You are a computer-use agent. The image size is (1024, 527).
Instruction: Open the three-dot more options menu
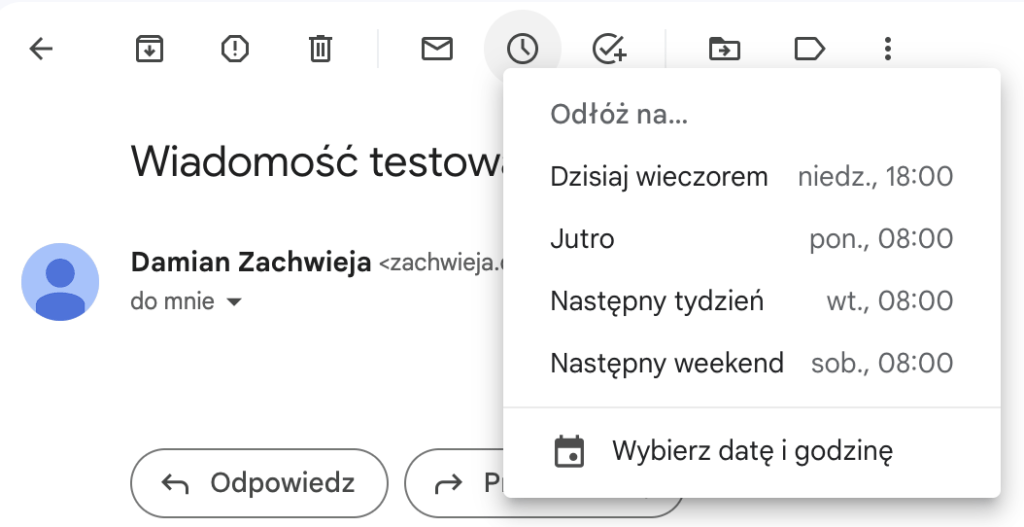tap(888, 49)
